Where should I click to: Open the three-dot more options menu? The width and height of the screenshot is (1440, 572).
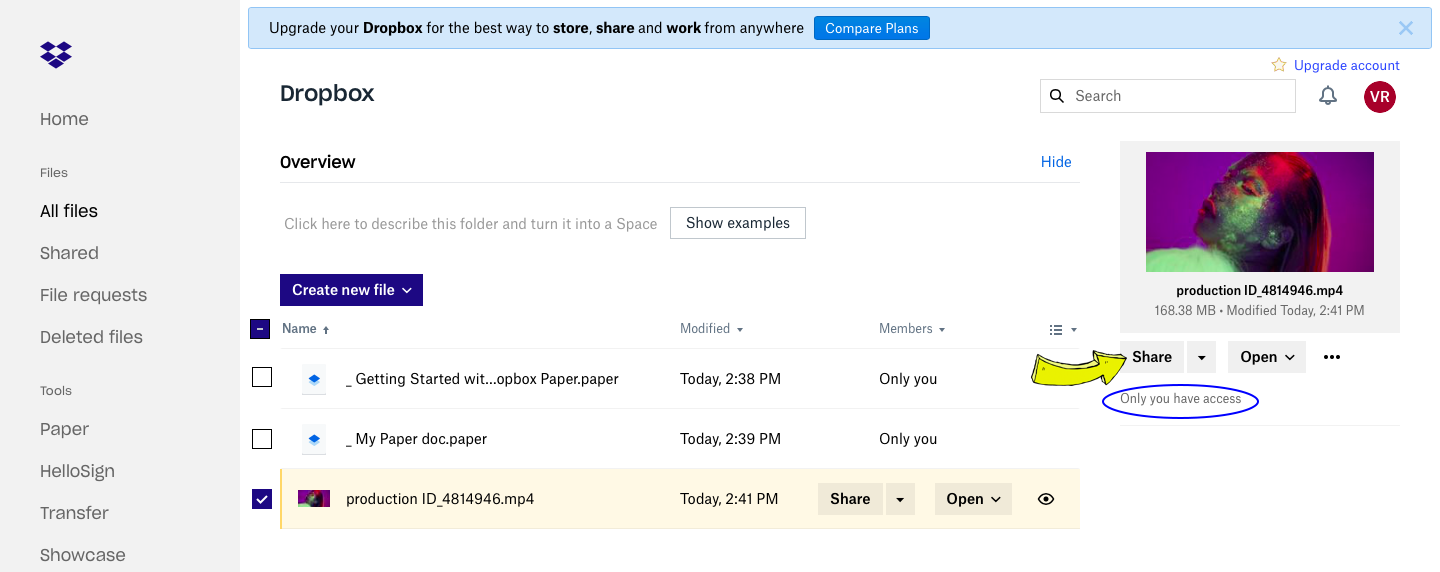1332,357
